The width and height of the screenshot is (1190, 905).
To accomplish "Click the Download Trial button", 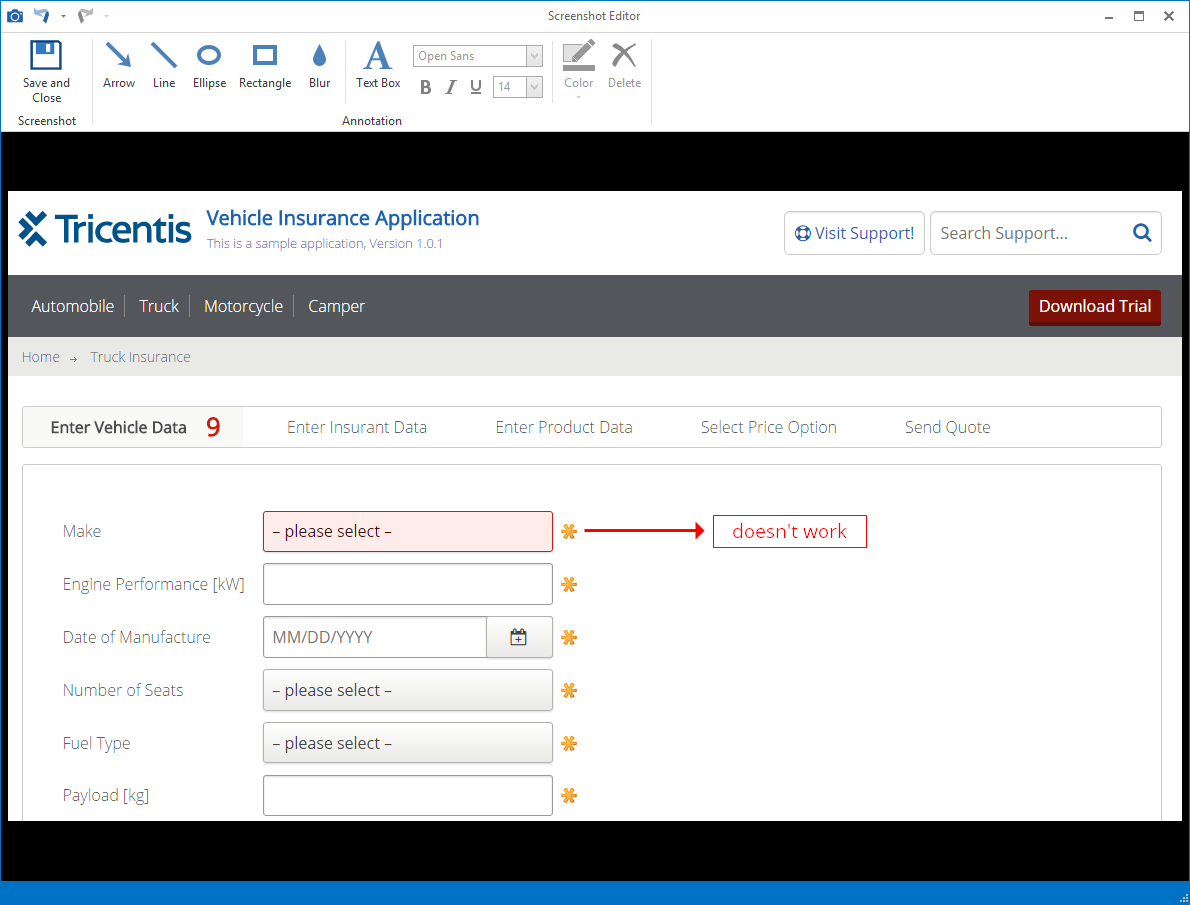I will pyautogui.click(x=1094, y=306).
